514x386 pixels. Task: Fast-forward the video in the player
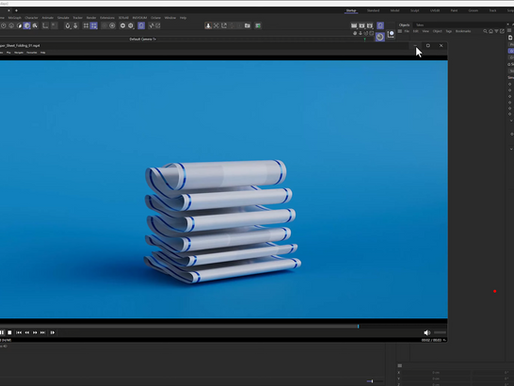(x=35, y=332)
